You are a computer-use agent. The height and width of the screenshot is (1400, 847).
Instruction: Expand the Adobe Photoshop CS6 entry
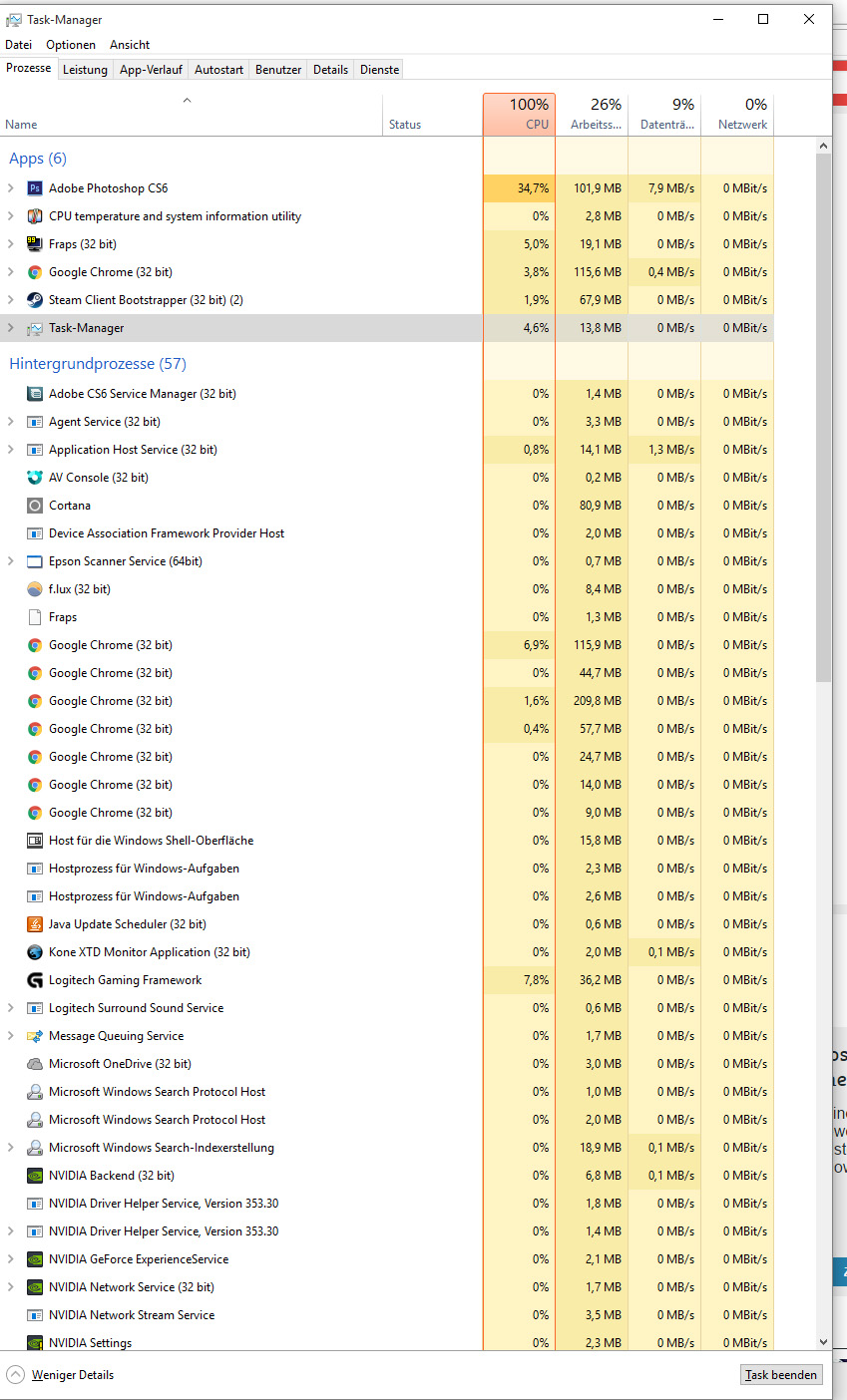11,188
